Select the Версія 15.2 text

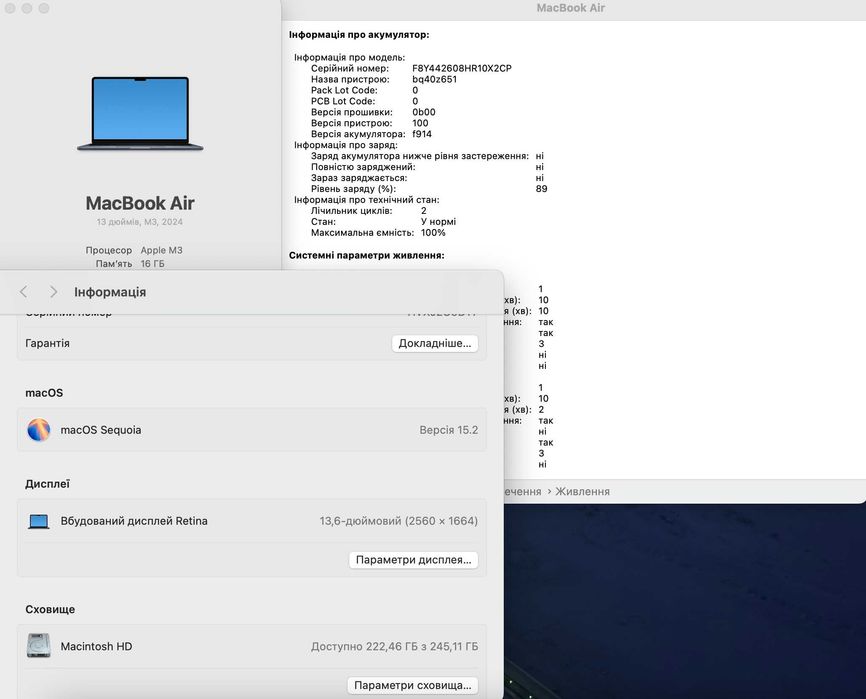click(x=448, y=430)
